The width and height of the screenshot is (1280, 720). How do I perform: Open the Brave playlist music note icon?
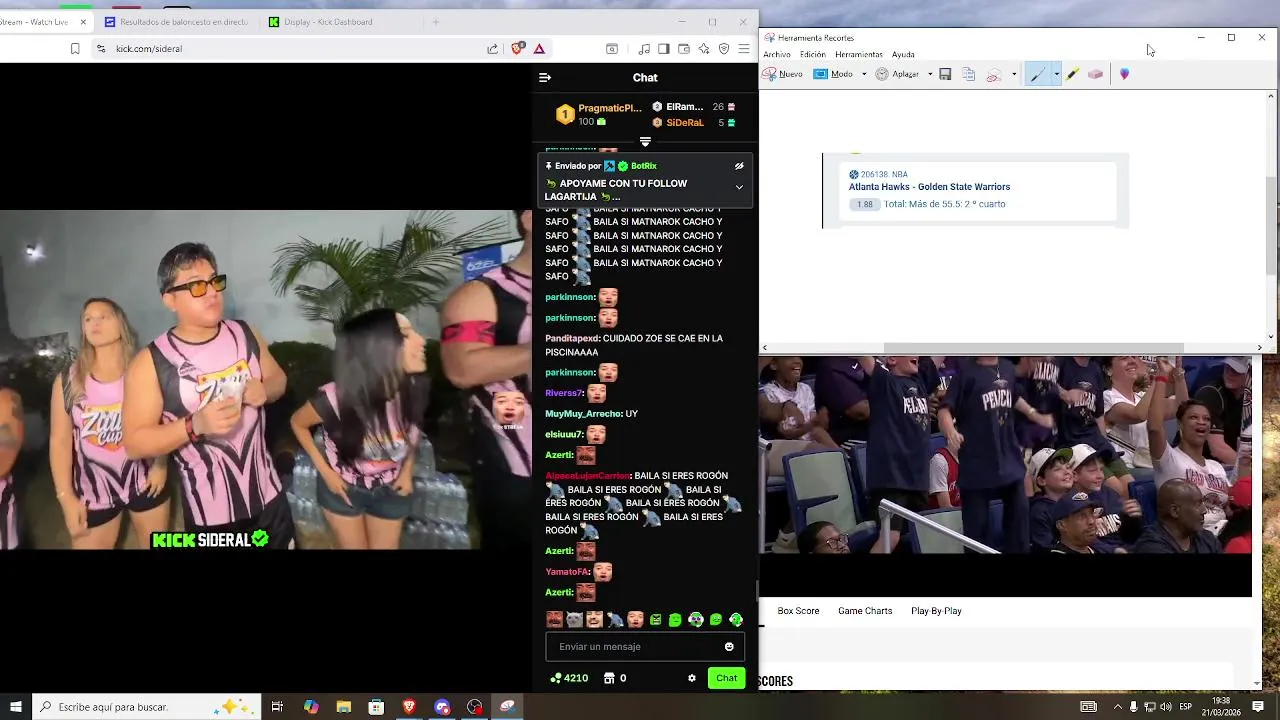644,48
